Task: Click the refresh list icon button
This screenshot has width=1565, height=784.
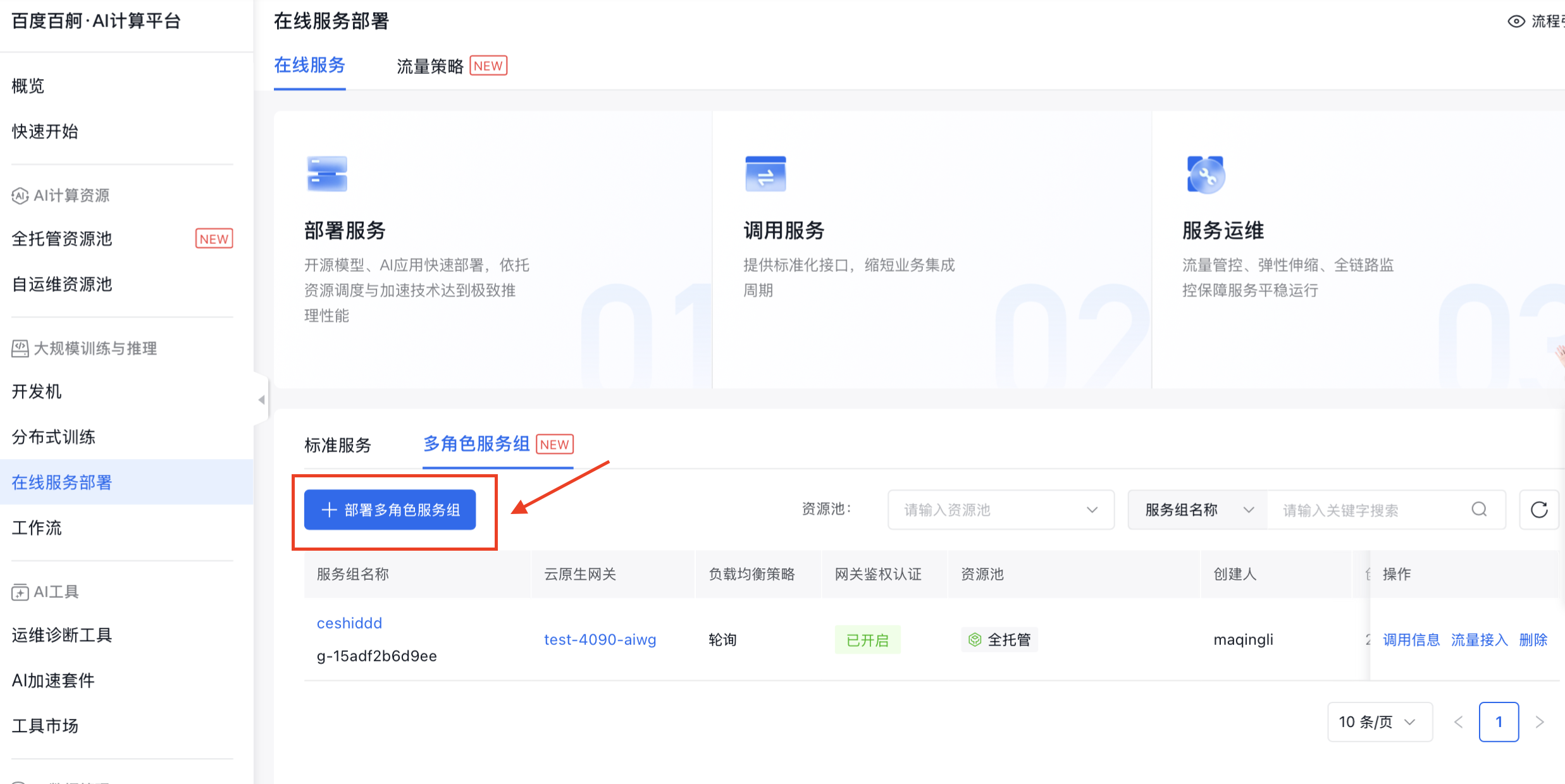Action: pyautogui.click(x=1538, y=510)
